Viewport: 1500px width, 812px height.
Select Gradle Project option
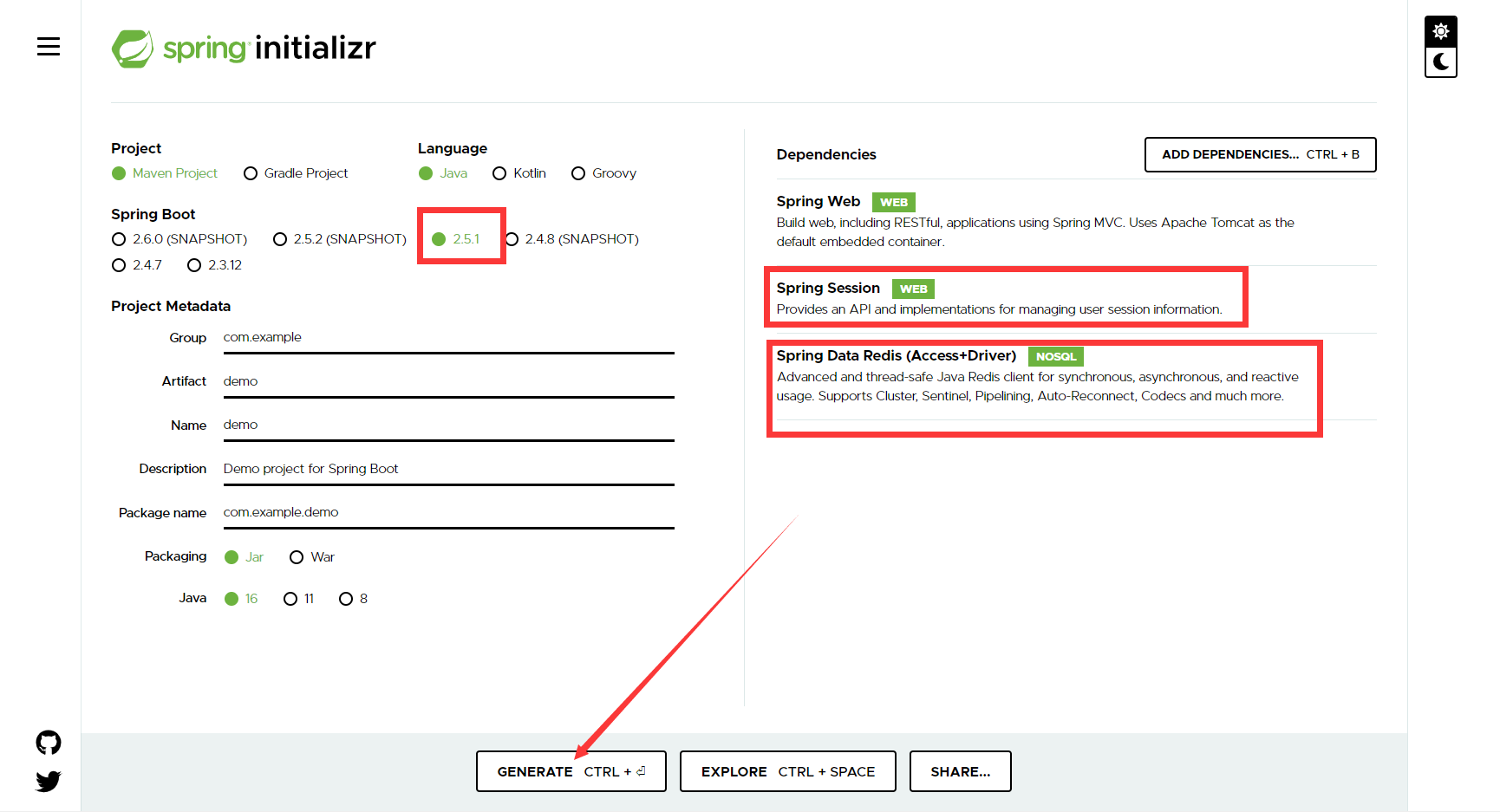(x=296, y=173)
